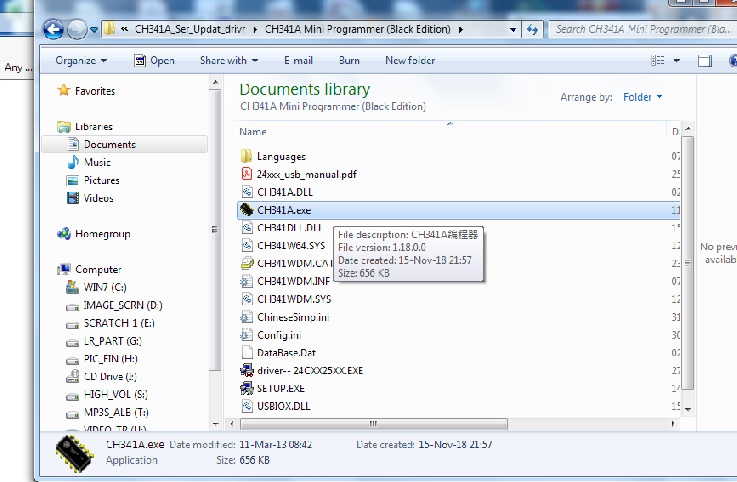Image resolution: width=737 pixels, height=482 pixels.
Task: Click the navigation pane scroll-up arrow
Action: coord(215,83)
